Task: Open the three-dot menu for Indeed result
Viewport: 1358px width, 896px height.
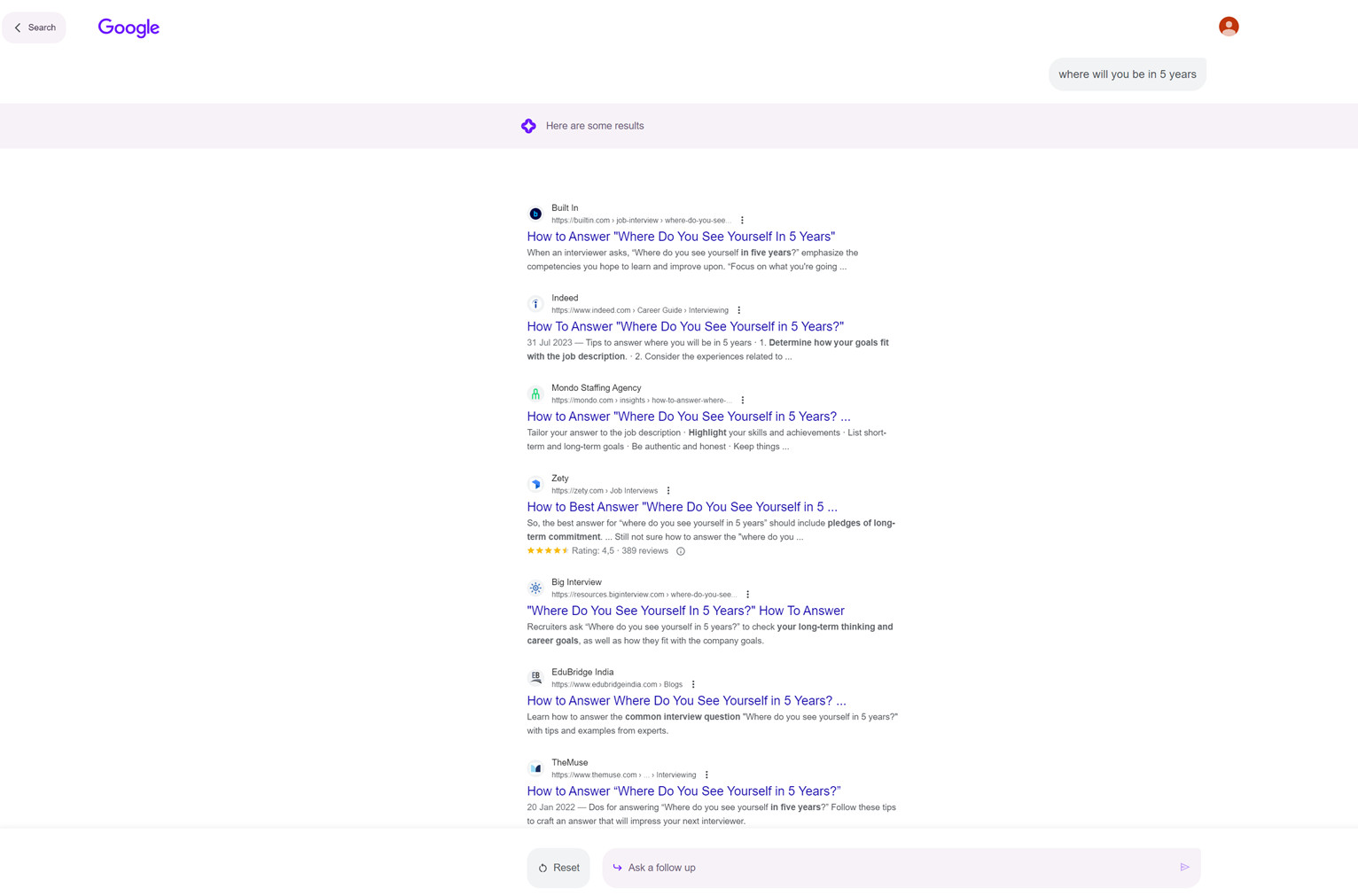Action: click(x=738, y=309)
